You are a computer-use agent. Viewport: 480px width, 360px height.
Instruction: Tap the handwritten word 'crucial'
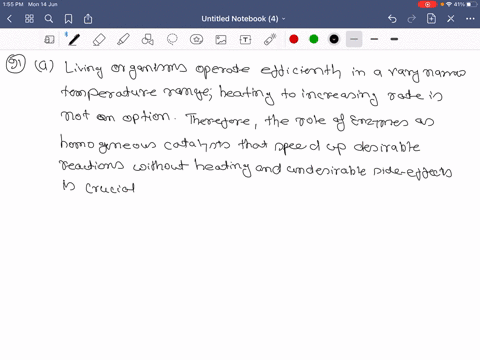110,188
